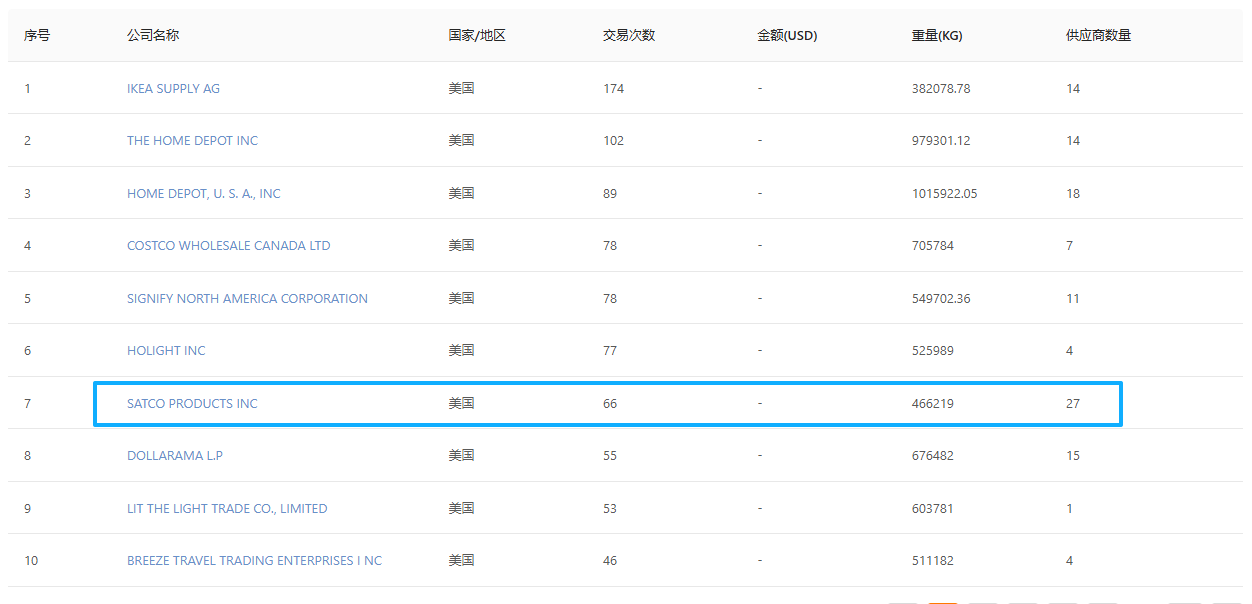The height and width of the screenshot is (604, 1252).
Task: Open the DOLLARAMA L.P company link
Action: [x=175, y=456]
